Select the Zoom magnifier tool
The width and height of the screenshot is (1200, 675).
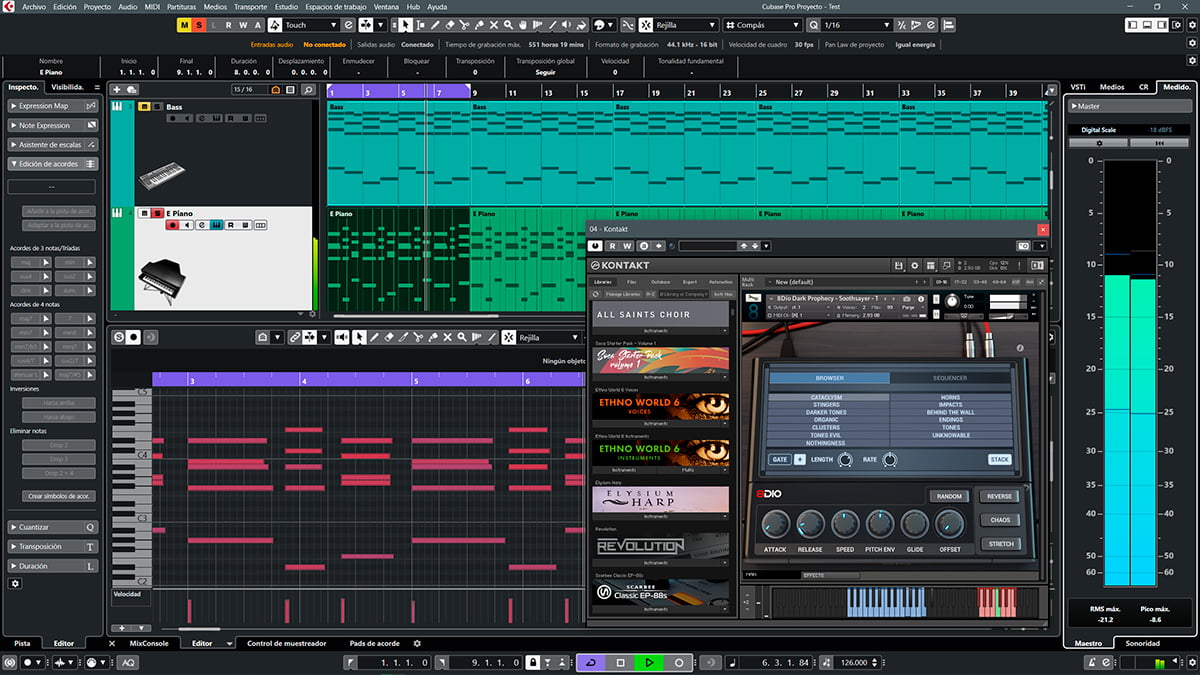click(508, 24)
